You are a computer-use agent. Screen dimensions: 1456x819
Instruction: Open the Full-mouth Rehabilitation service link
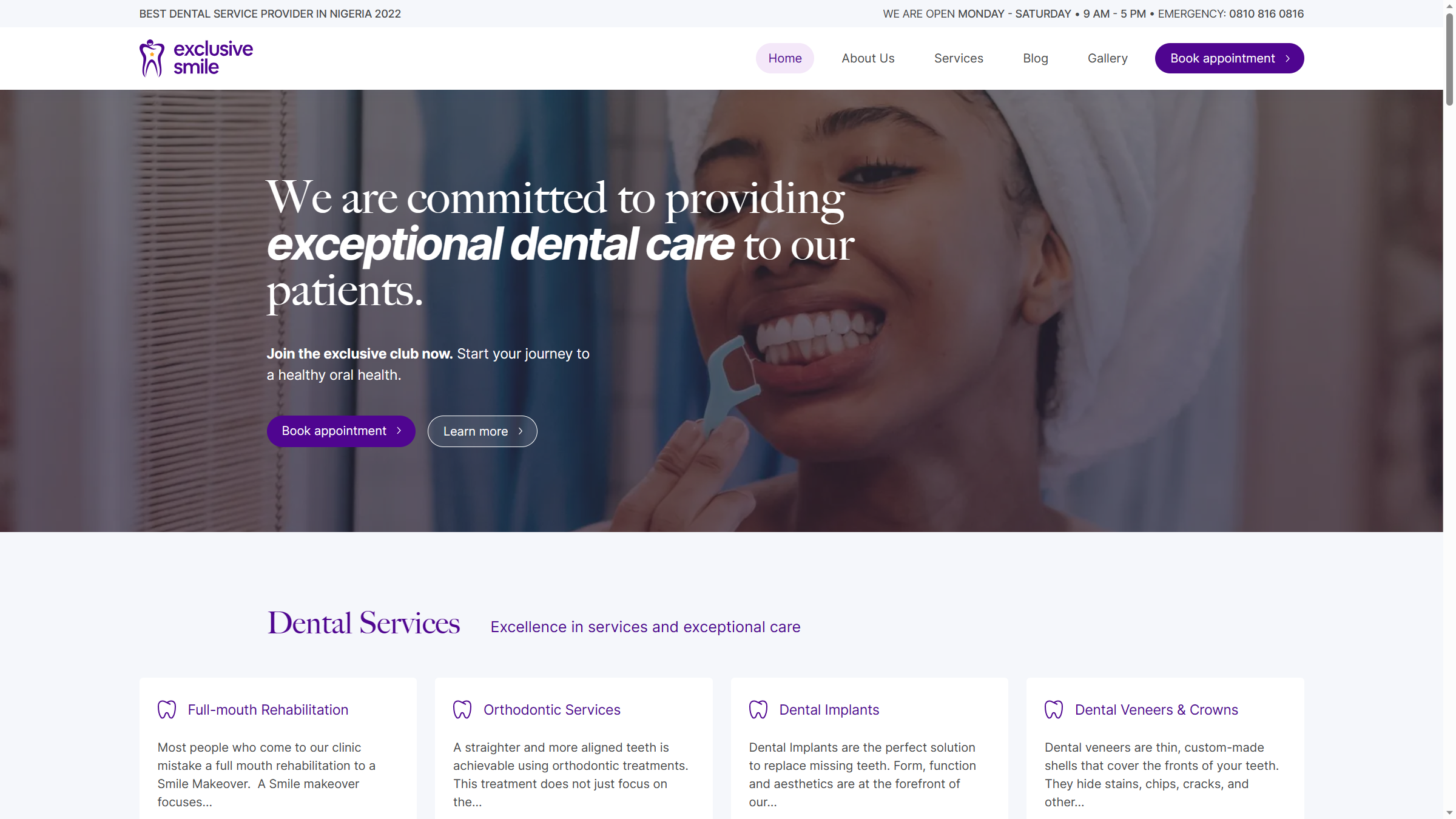point(268,710)
